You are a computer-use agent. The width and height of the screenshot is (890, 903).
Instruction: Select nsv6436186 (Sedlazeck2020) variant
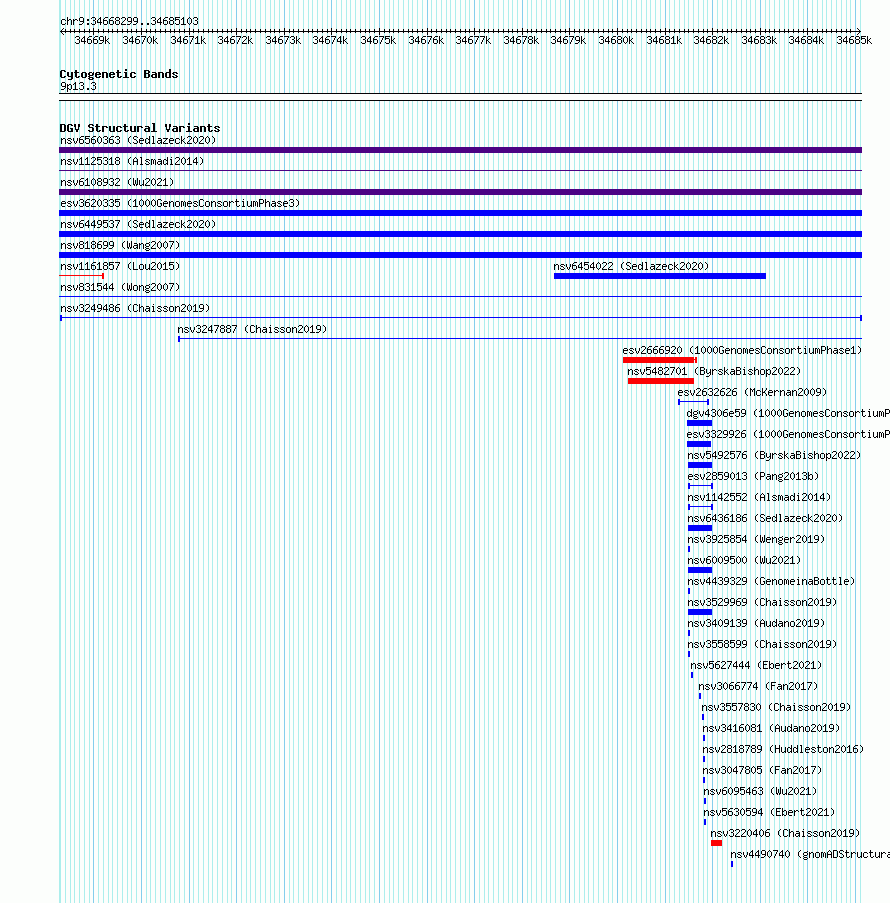766,518
